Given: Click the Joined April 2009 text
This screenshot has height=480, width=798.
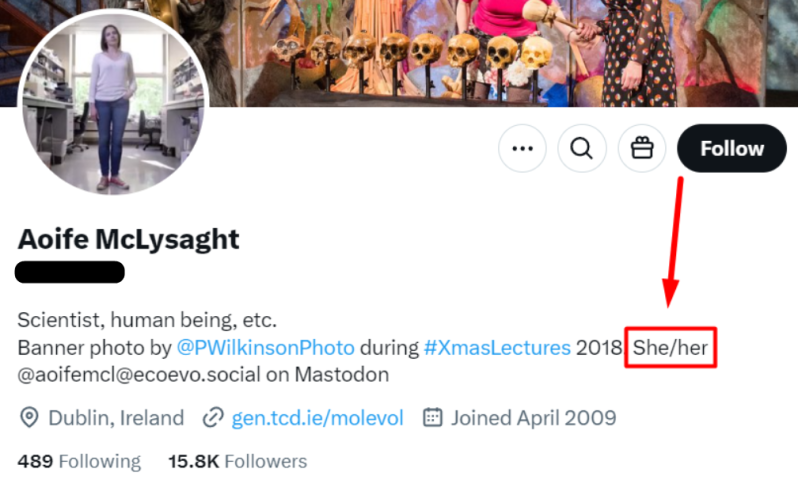Looking at the screenshot, I should (x=533, y=417).
